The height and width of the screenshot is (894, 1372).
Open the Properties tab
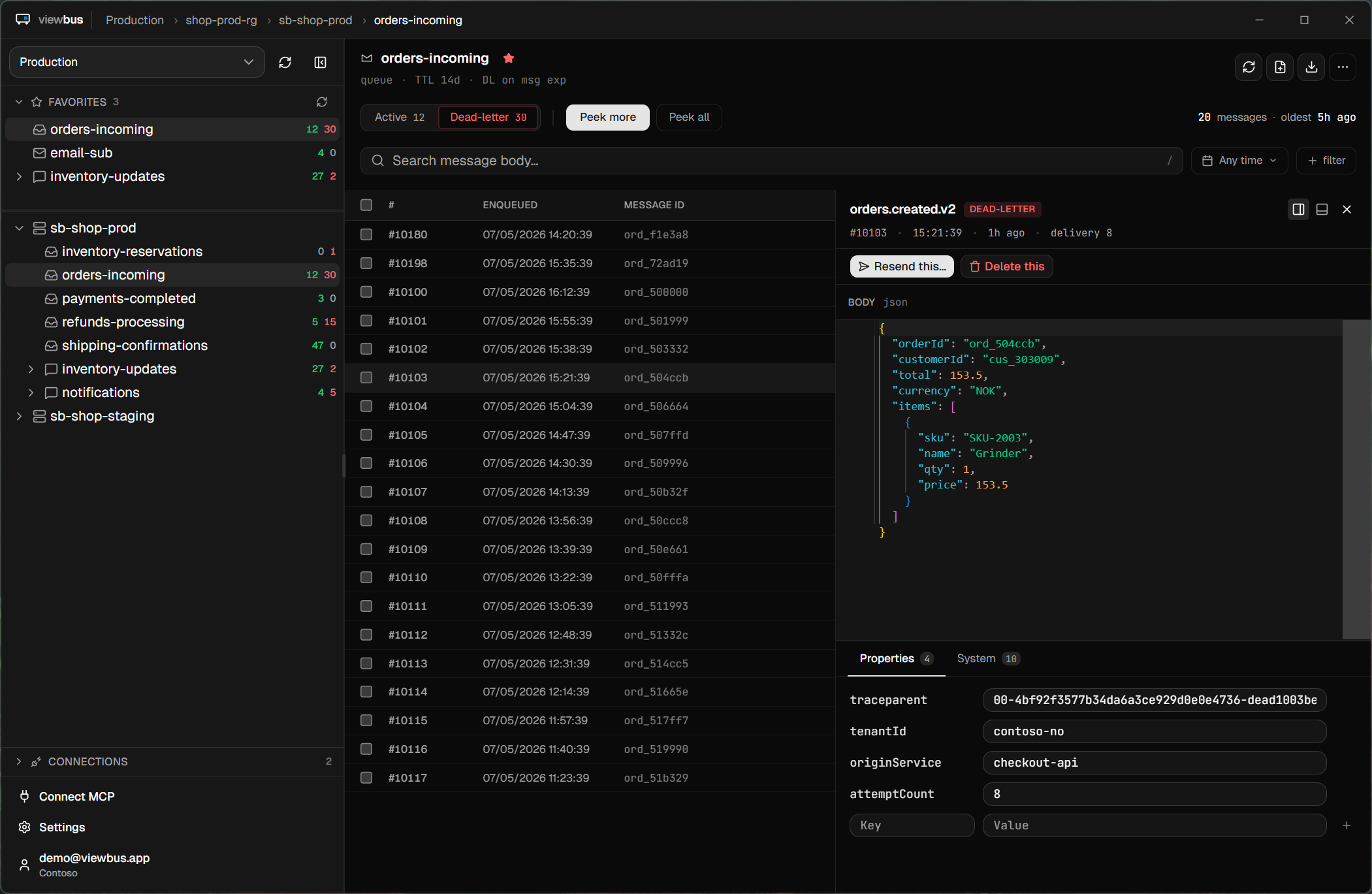[896, 658]
